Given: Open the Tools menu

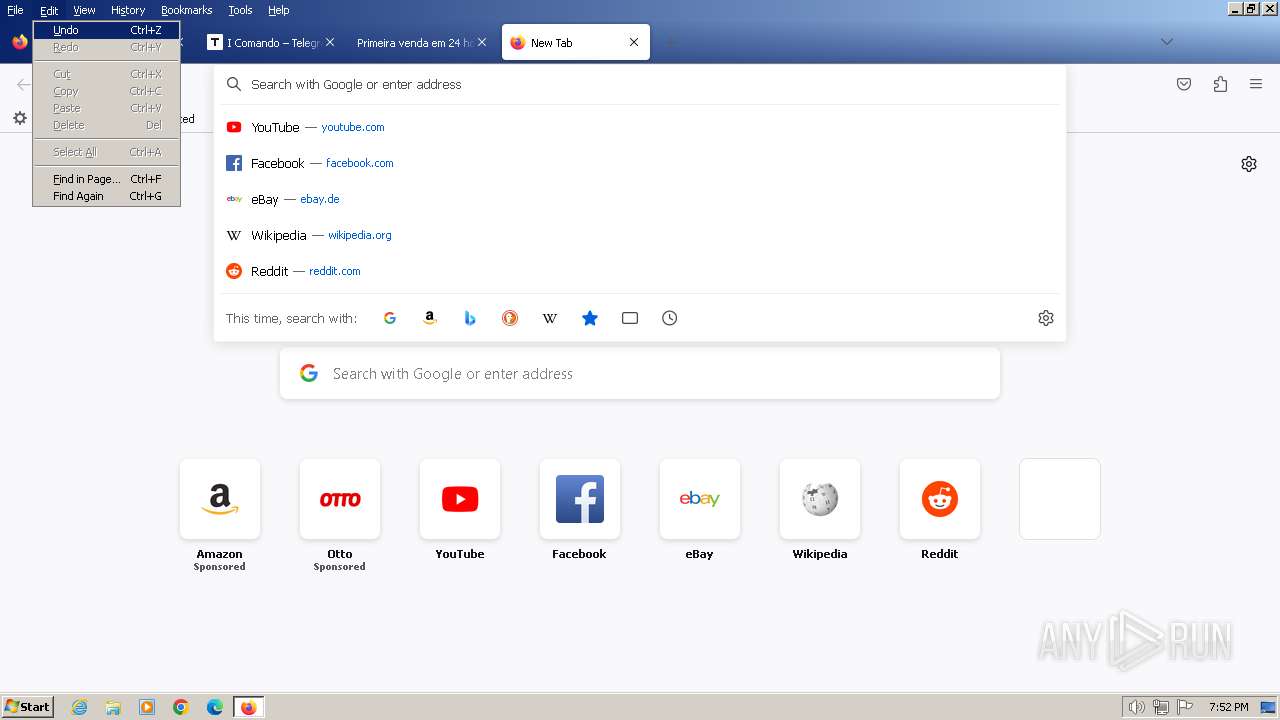Looking at the screenshot, I should click(x=240, y=10).
